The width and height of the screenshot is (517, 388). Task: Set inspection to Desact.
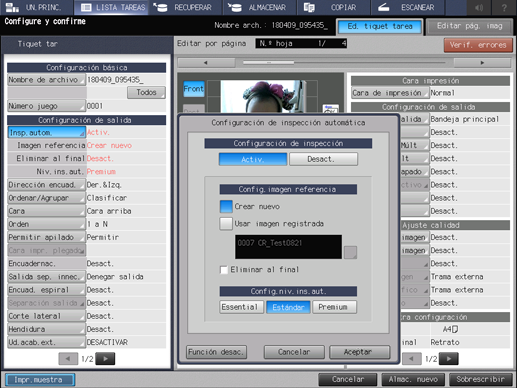(x=323, y=159)
